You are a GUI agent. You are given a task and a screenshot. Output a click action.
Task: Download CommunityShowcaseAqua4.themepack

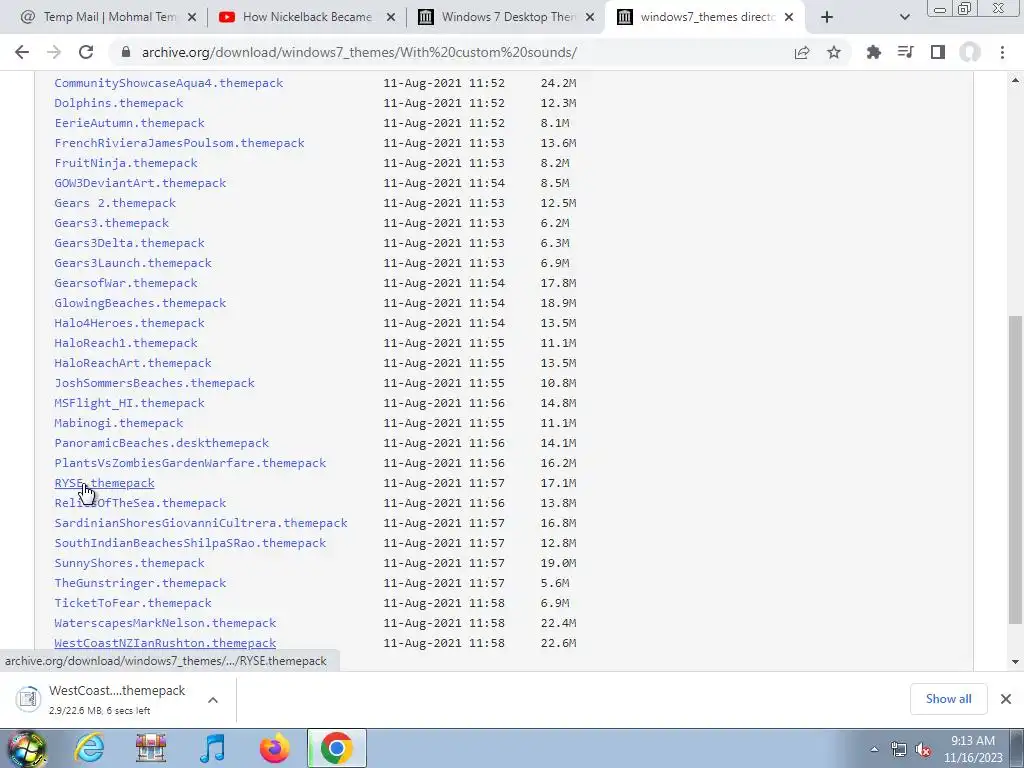(x=168, y=83)
